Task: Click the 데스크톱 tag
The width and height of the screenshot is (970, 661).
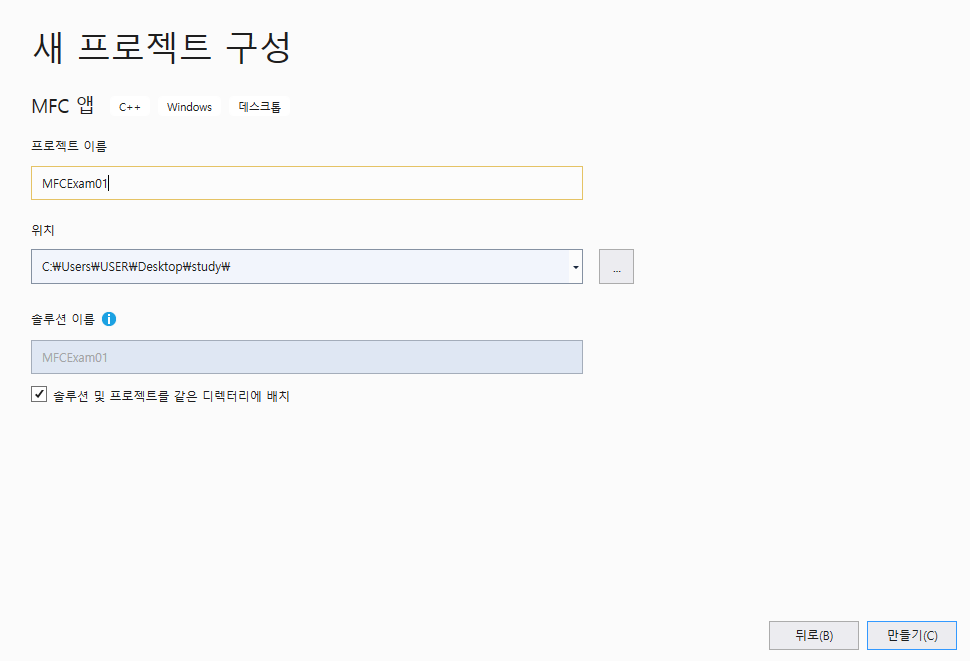Action: tap(259, 107)
